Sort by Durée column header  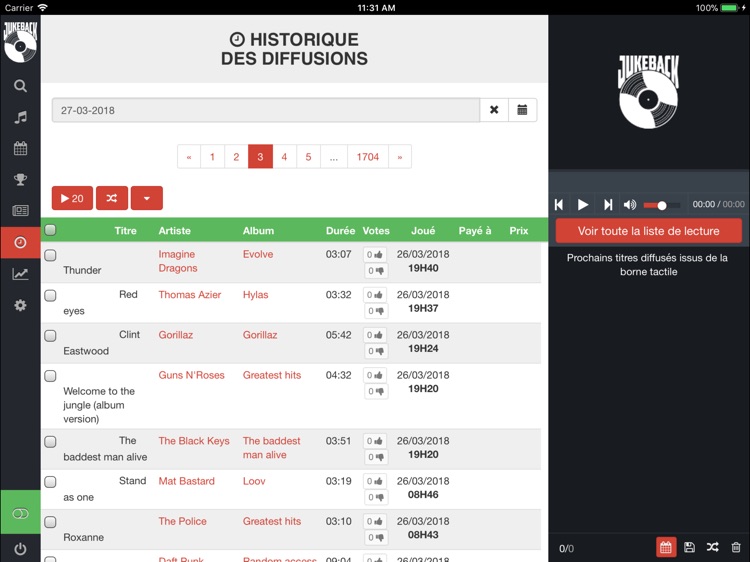point(340,231)
